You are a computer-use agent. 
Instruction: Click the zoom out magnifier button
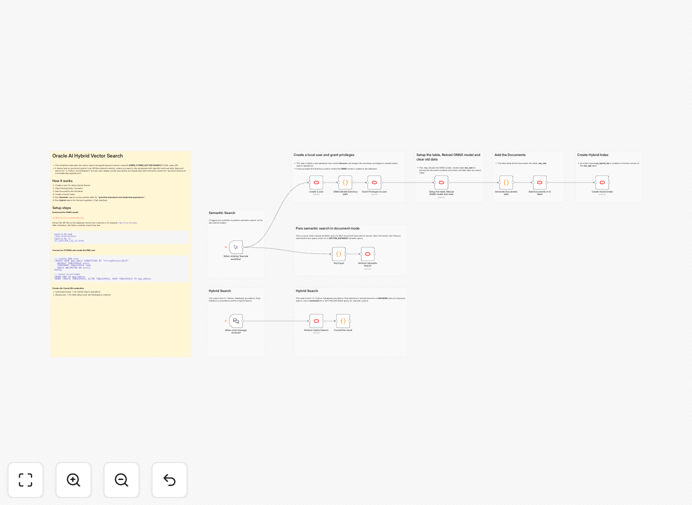pos(121,480)
